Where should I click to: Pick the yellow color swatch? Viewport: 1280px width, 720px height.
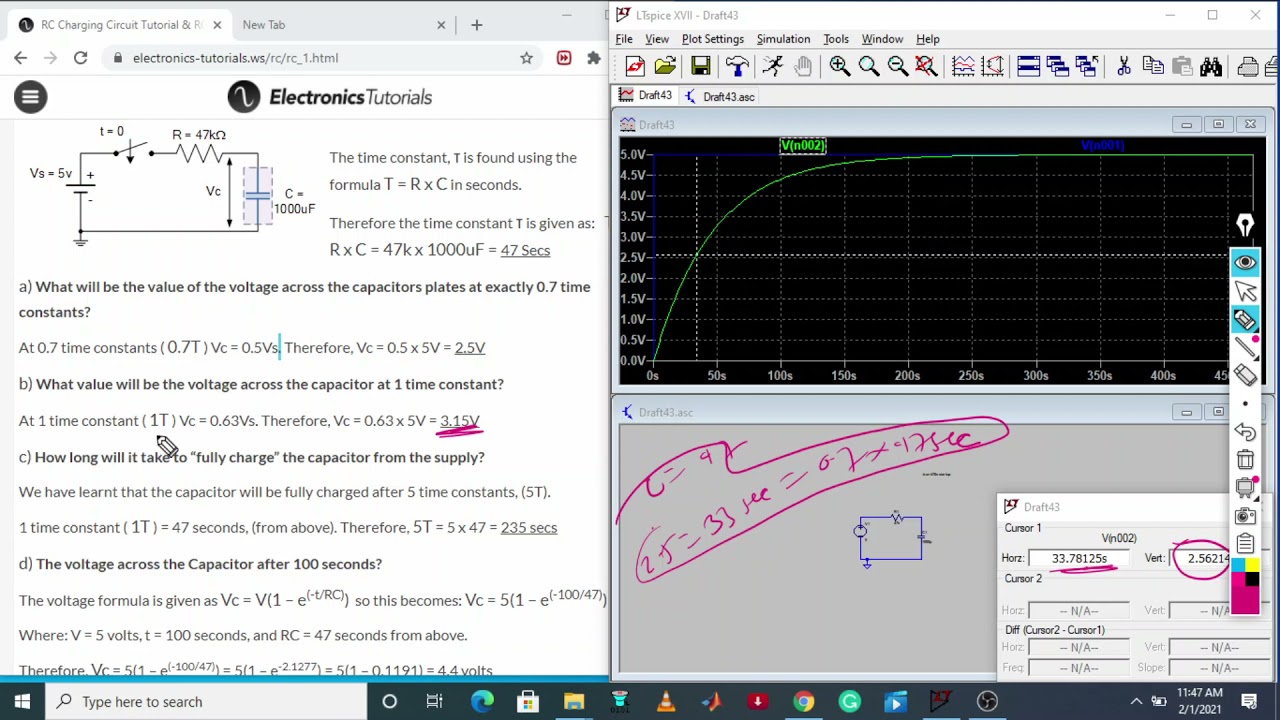coord(1252,566)
